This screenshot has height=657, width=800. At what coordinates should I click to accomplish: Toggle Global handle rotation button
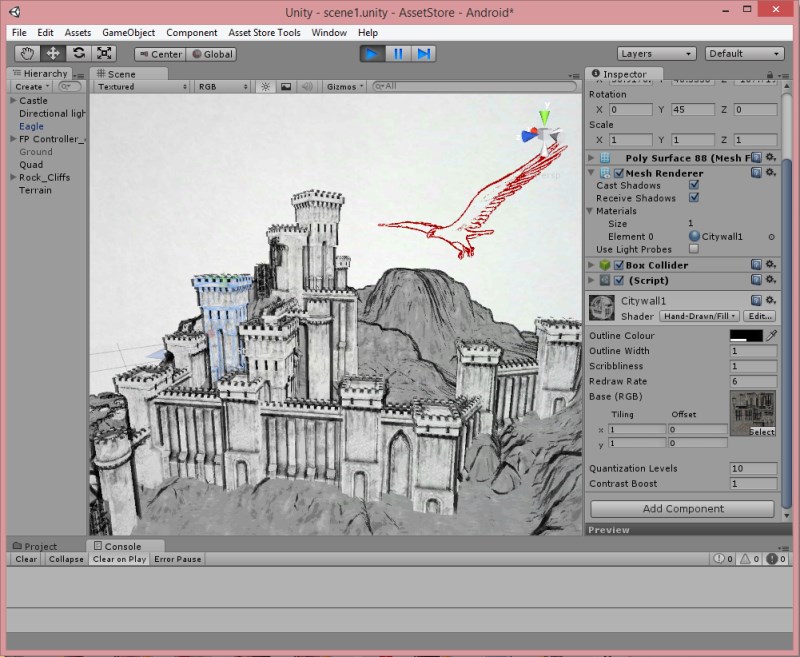click(x=211, y=54)
